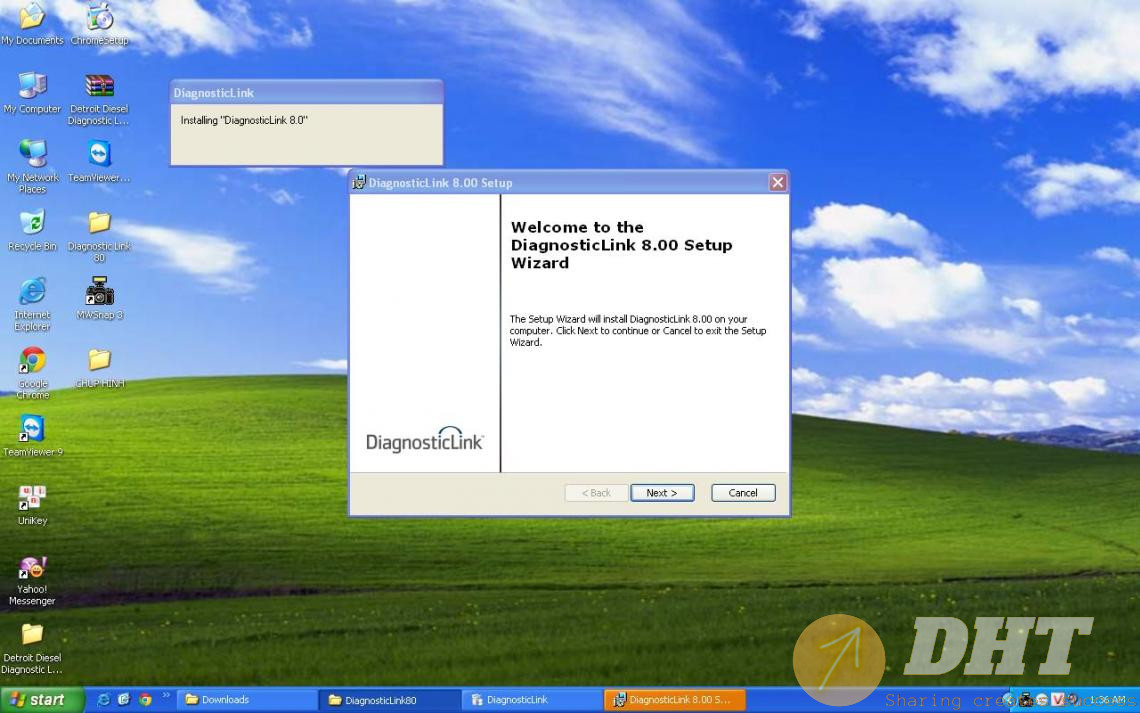Select the MWSnap 3 camera icon
The height and width of the screenshot is (713, 1140).
coord(99,293)
